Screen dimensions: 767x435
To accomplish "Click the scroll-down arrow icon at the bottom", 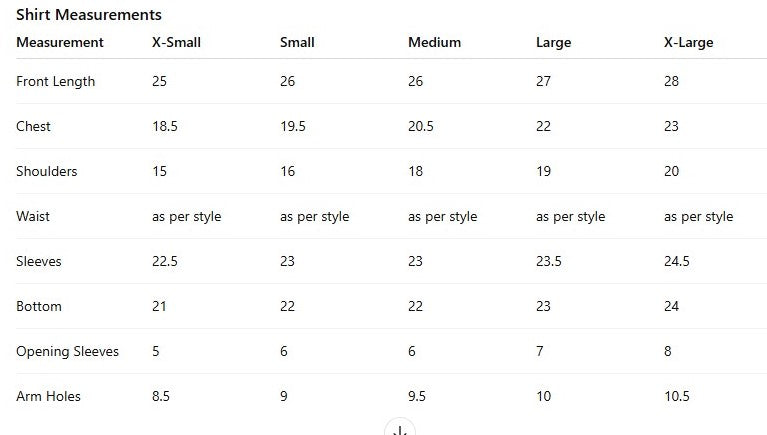I will [400, 430].
